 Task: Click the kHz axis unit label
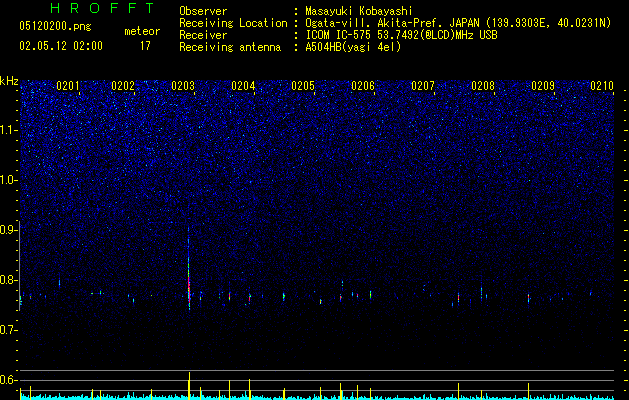(9, 81)
